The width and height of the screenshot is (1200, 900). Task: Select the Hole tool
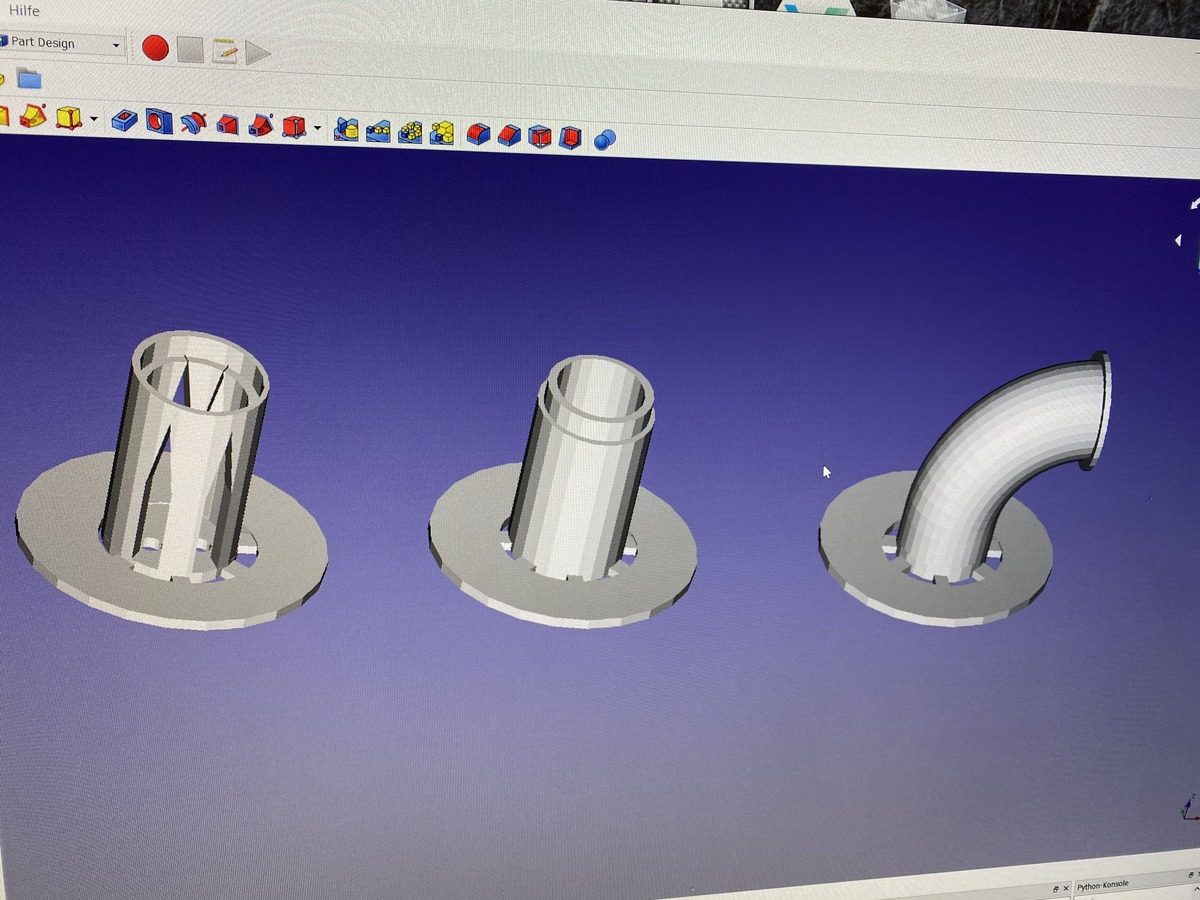tap(158, 122)
